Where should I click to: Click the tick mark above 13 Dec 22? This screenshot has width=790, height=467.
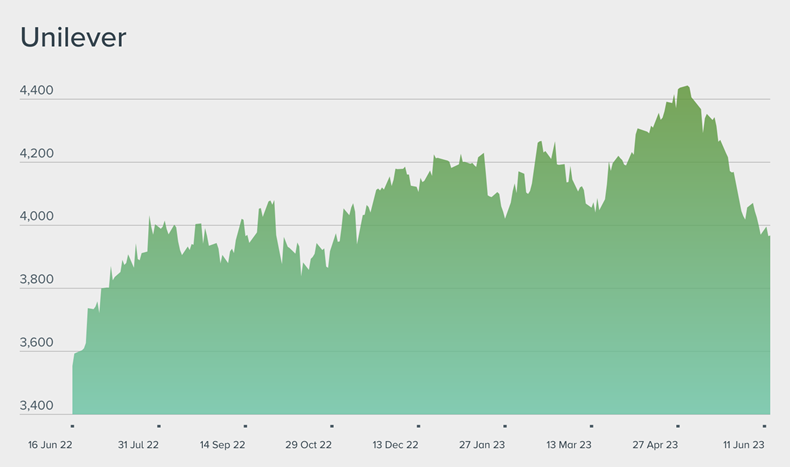[x=418, y=426]
